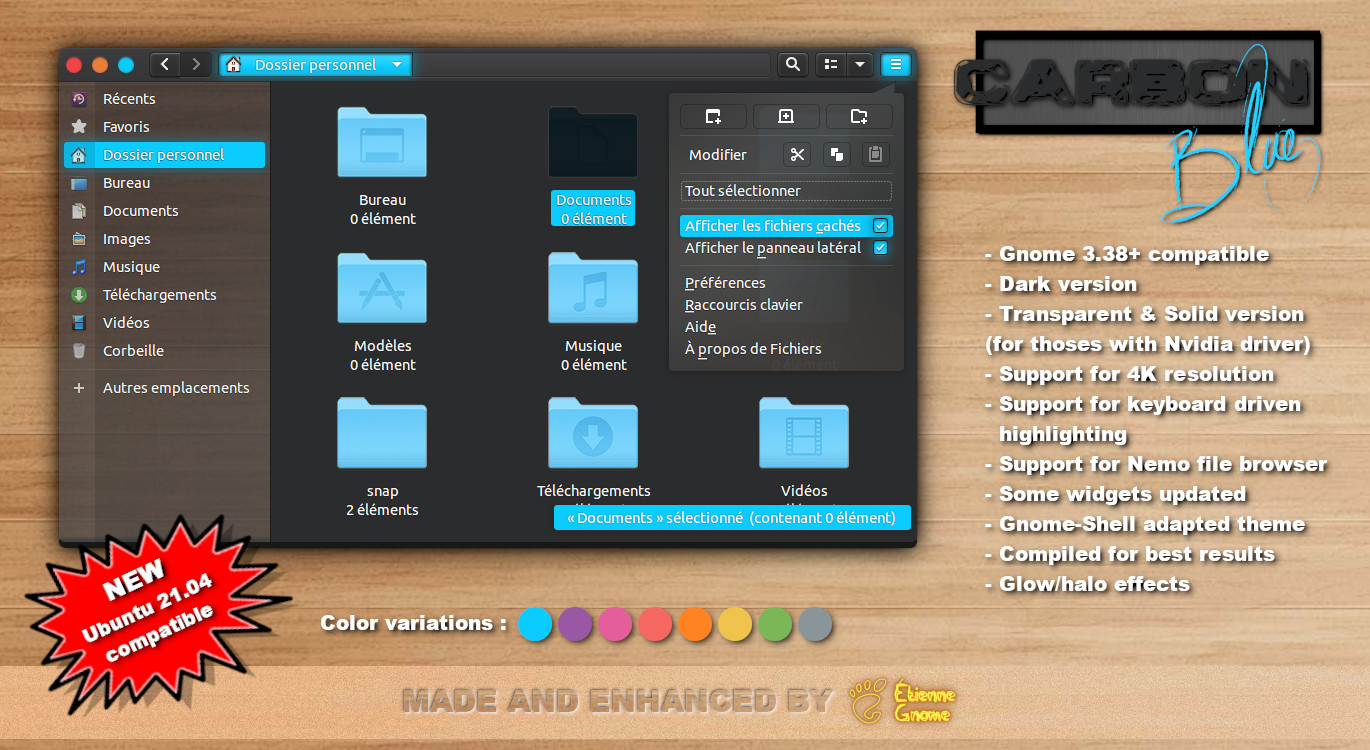
Task: Open Images from the sidebar
Action: [x=165, y=239]
